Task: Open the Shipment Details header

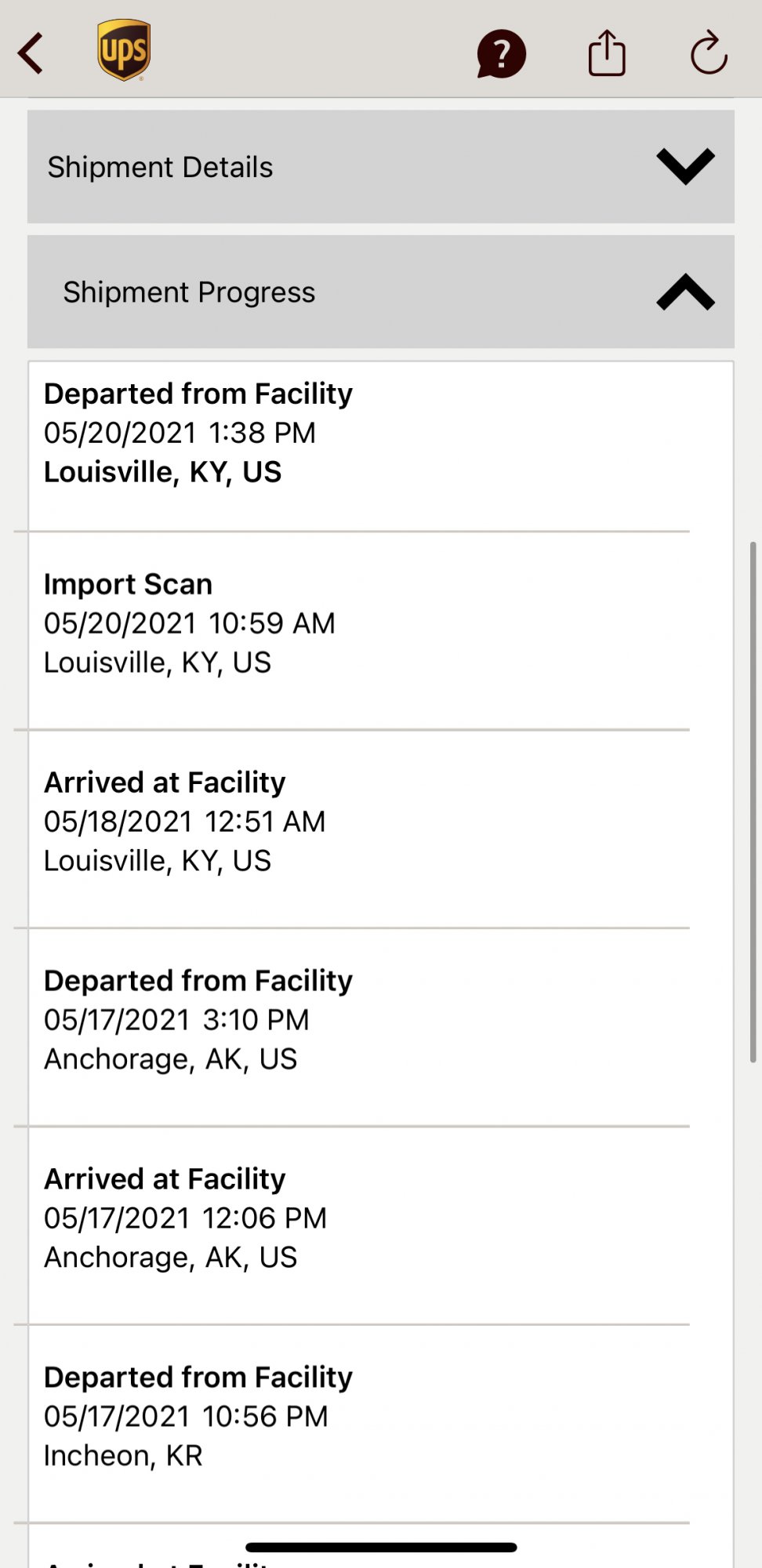Action: (x=381, y=166)
